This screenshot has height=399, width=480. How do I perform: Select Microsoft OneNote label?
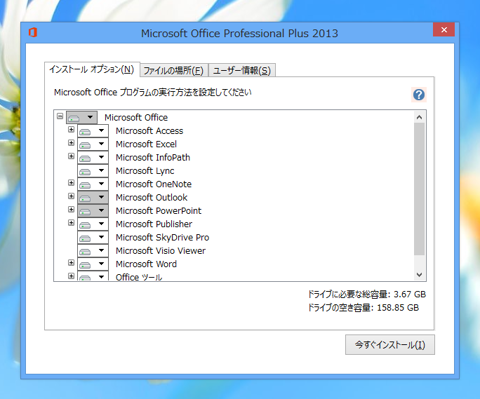(x=153, y=184)
